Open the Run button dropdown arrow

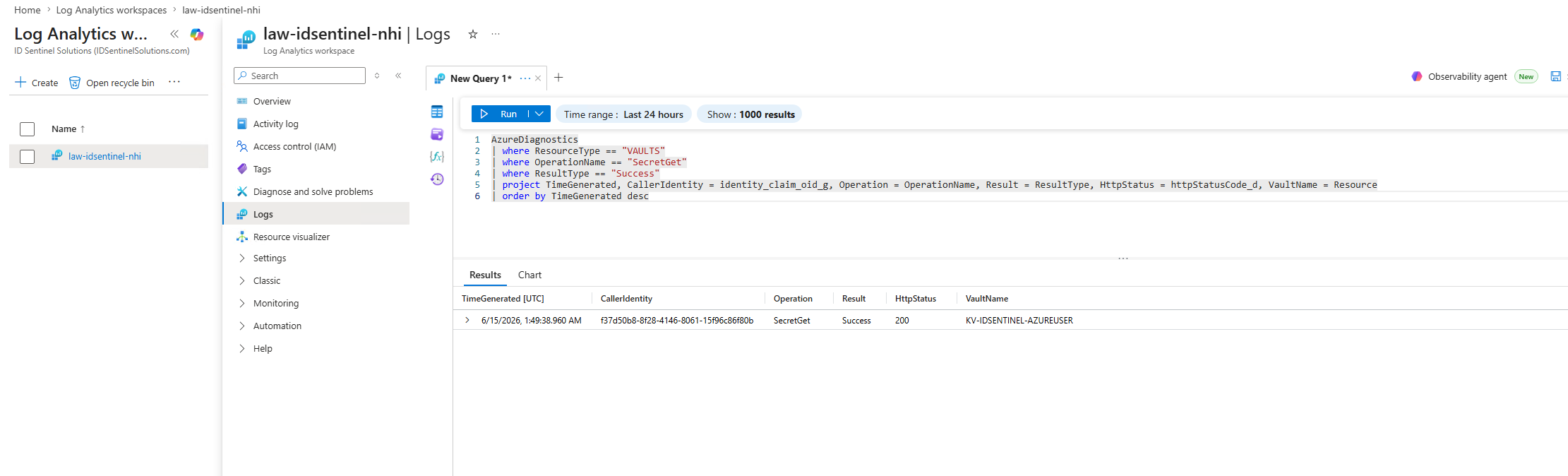click(539, 114)
